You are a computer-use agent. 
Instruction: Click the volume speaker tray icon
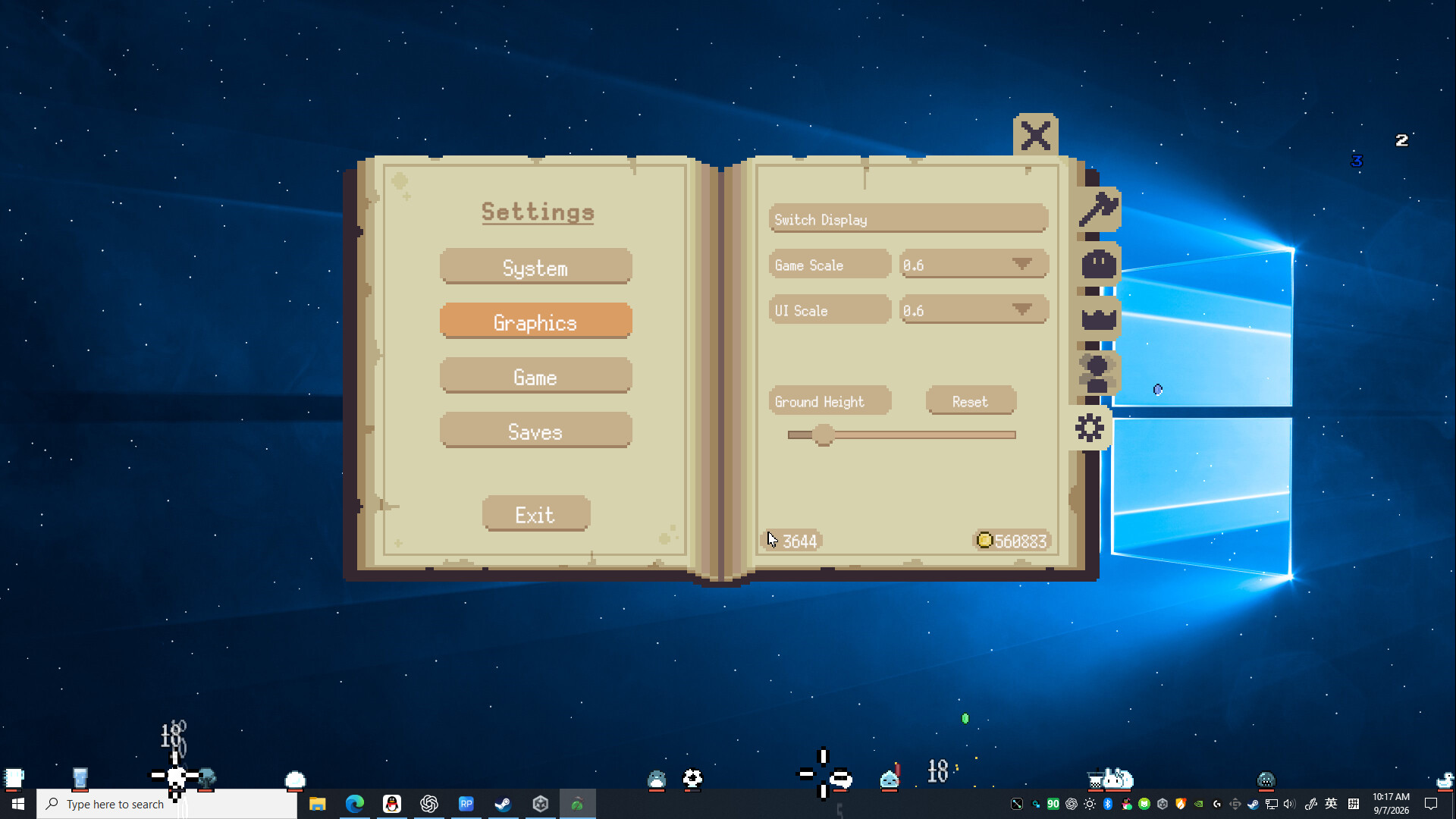1290,804
